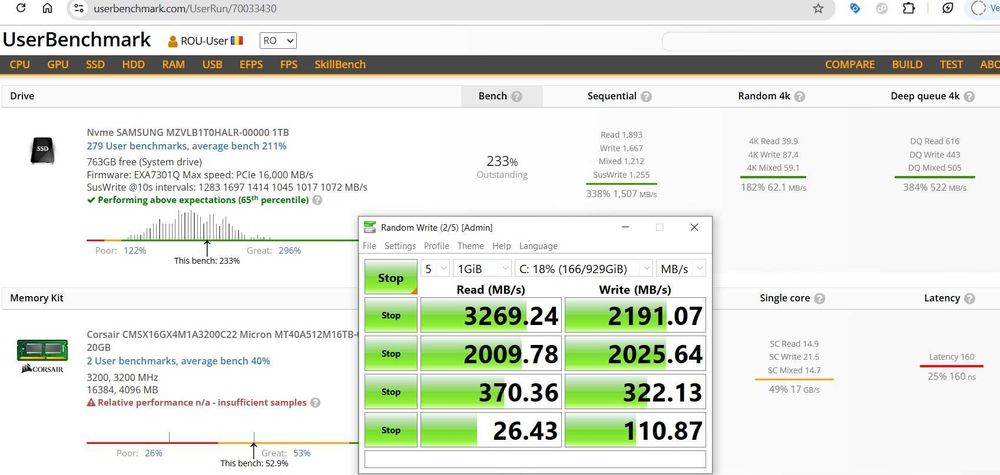Open File menu in CrystalDiskMark

coord(369,246)
